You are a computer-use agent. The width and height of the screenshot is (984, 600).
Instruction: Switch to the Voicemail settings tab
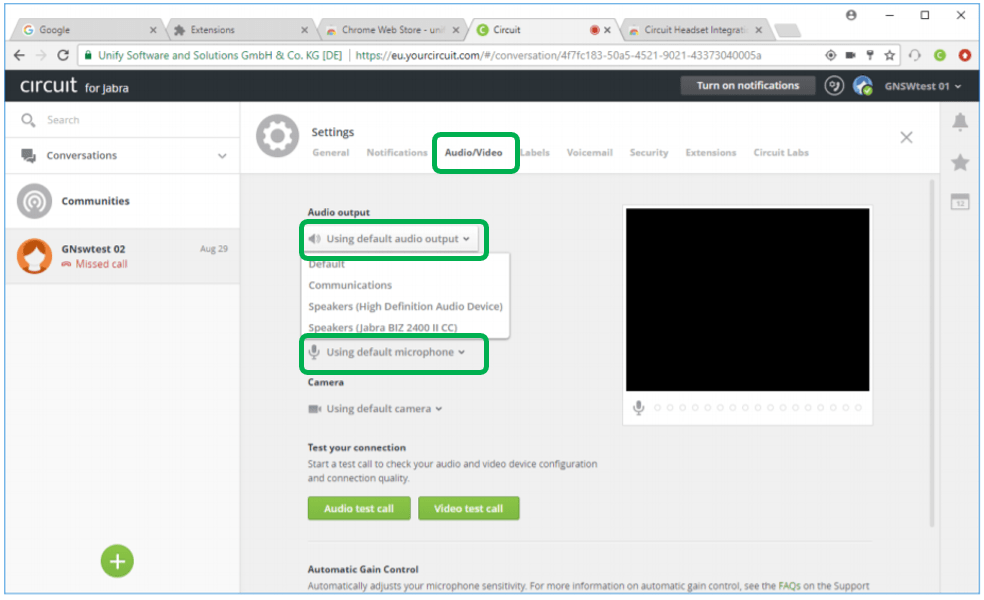[589, 153]
